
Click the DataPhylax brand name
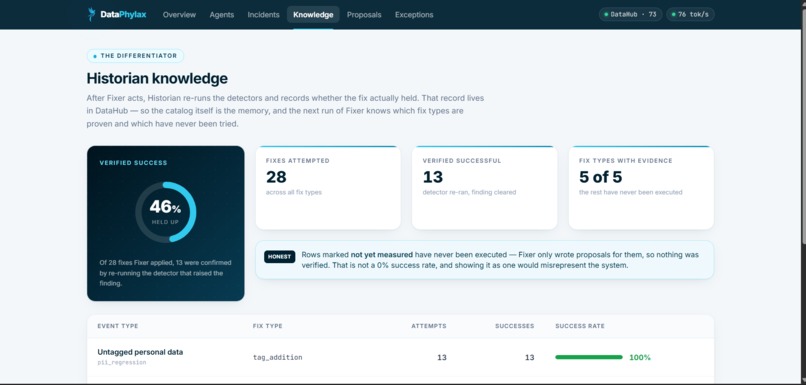(123, 14)
